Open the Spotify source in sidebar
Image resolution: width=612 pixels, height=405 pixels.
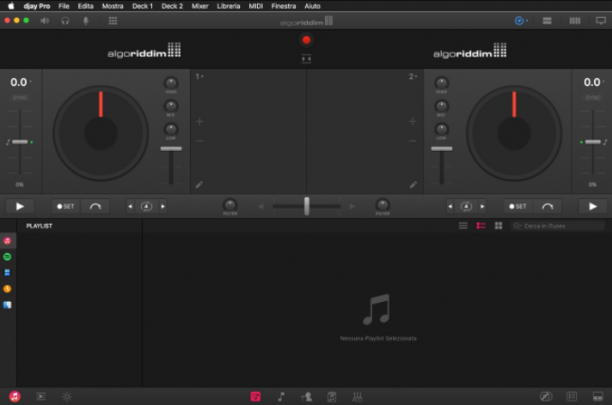point(7,257)
